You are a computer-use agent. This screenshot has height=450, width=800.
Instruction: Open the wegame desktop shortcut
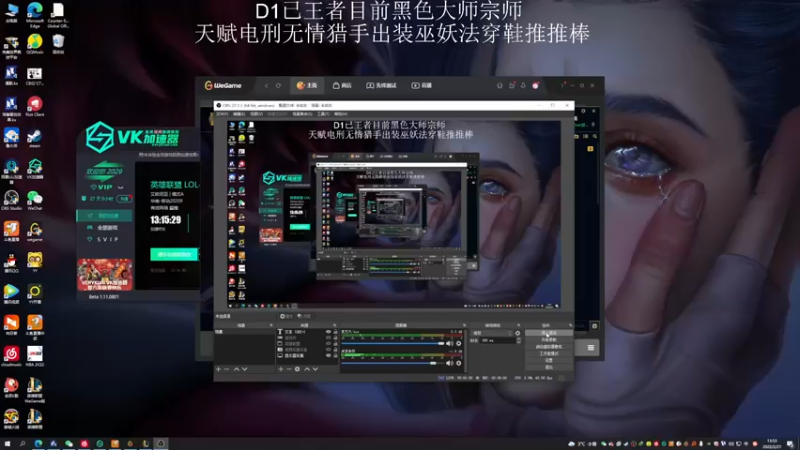[35, 232]
